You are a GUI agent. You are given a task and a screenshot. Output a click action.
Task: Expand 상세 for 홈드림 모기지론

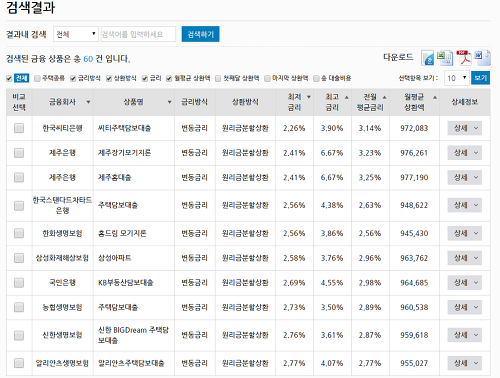pos(465,233)
